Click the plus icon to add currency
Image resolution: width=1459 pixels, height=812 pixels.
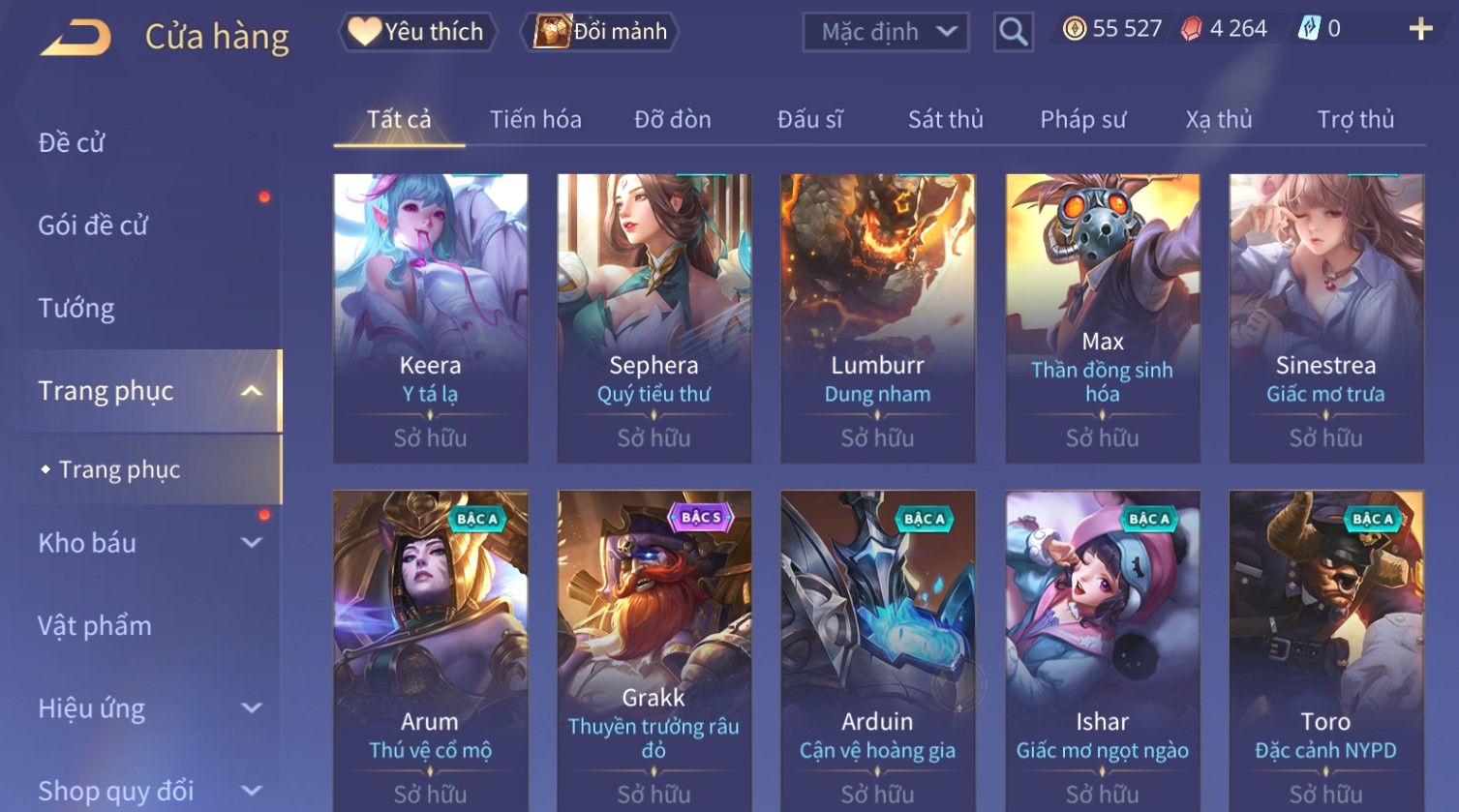click(x=1420, y=29)
